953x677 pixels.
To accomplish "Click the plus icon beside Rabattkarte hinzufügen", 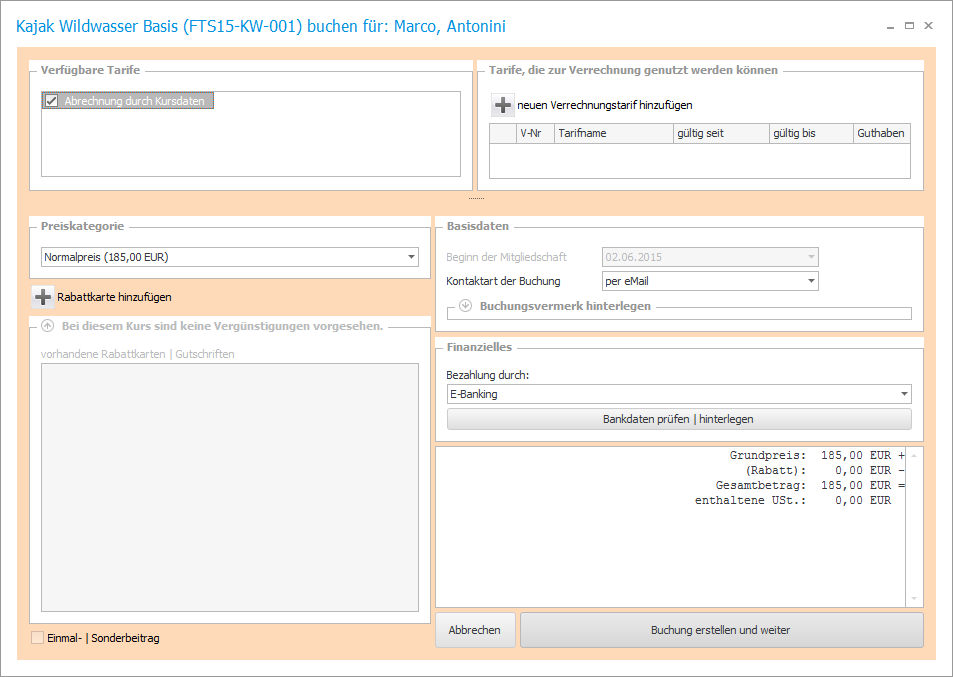I will pyautogui.click(x=43, y=297).
